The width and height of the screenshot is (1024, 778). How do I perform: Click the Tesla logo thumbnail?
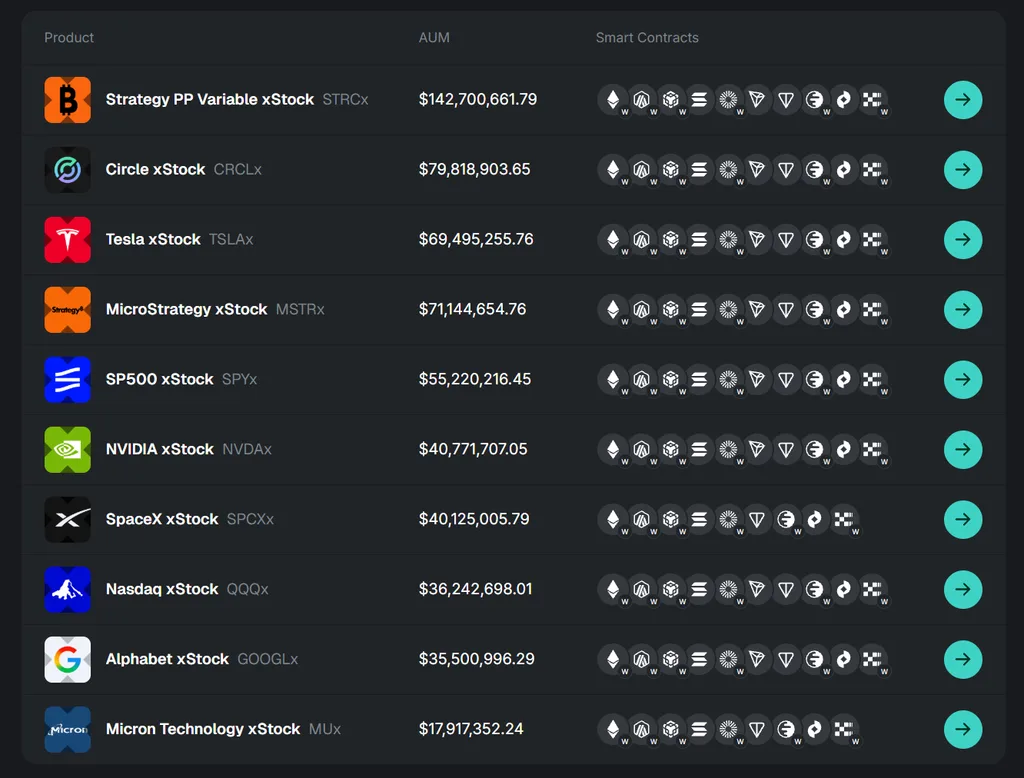[x=67, y=240]
